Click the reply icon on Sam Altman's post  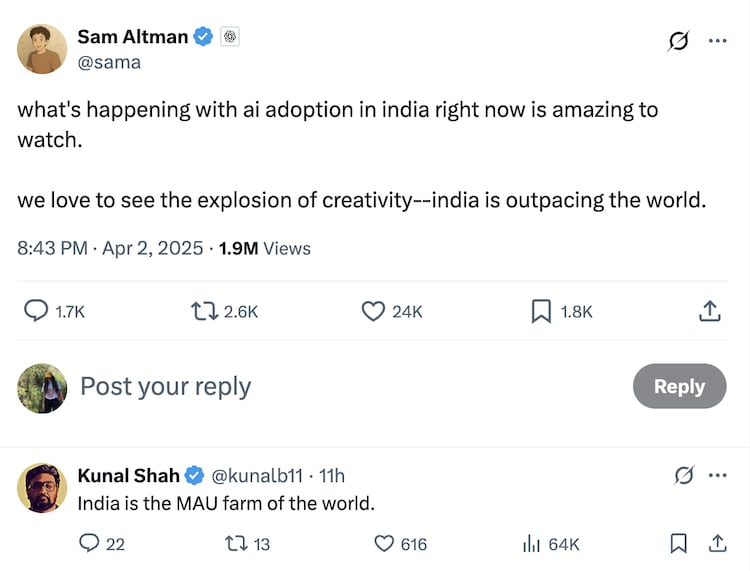coord(36,312)
